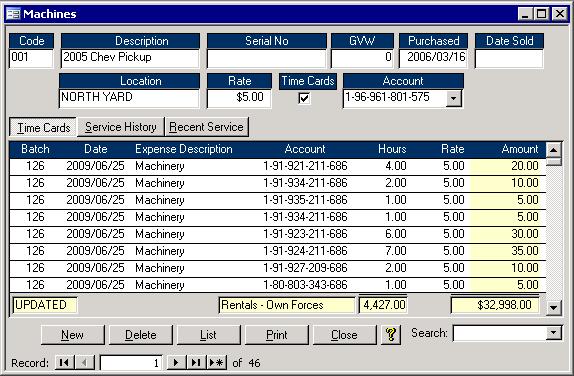Image resolution: width=574 pixels, height=376 pixels.
Task: Click the hours cell 4.00
Action: click(x=395, y=166)
